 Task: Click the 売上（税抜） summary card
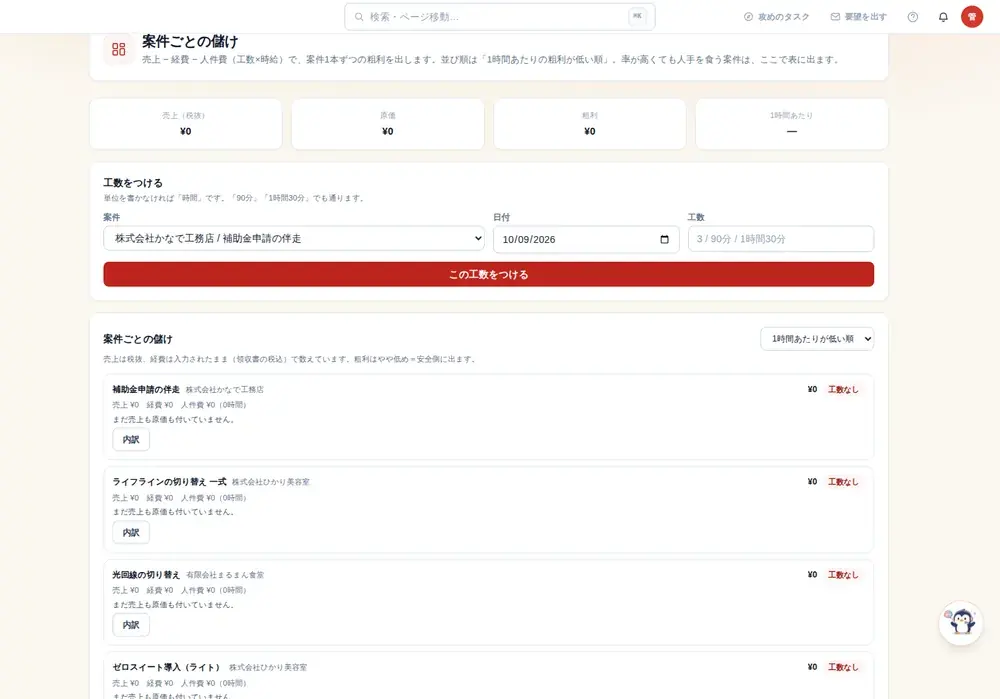(x=186, y=124)
